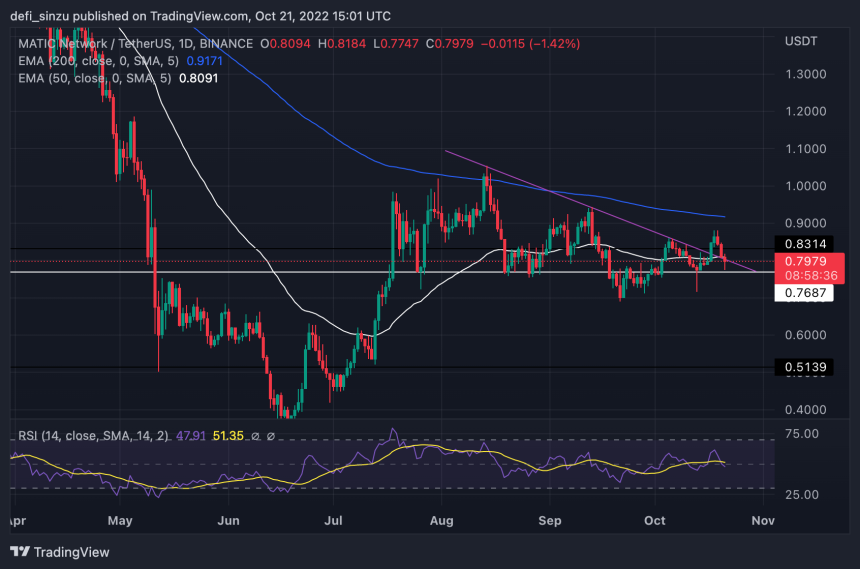Click the low price L0.7747
The image size is (860, 569).
(x=395, y=44)
